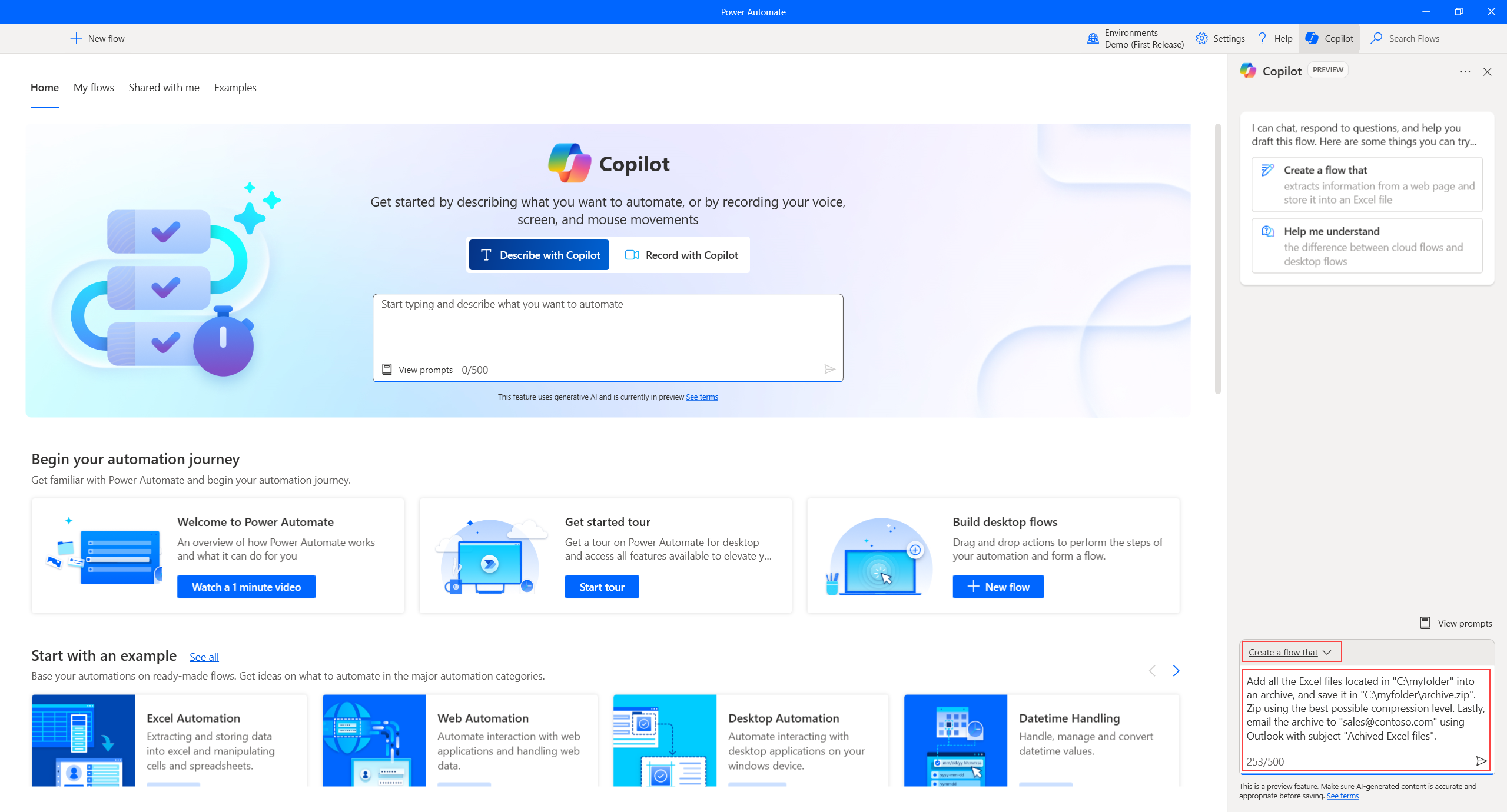Viewport: 1507px width, 812px height.
Task: Select the Home tab
Action: pos(45,87)
